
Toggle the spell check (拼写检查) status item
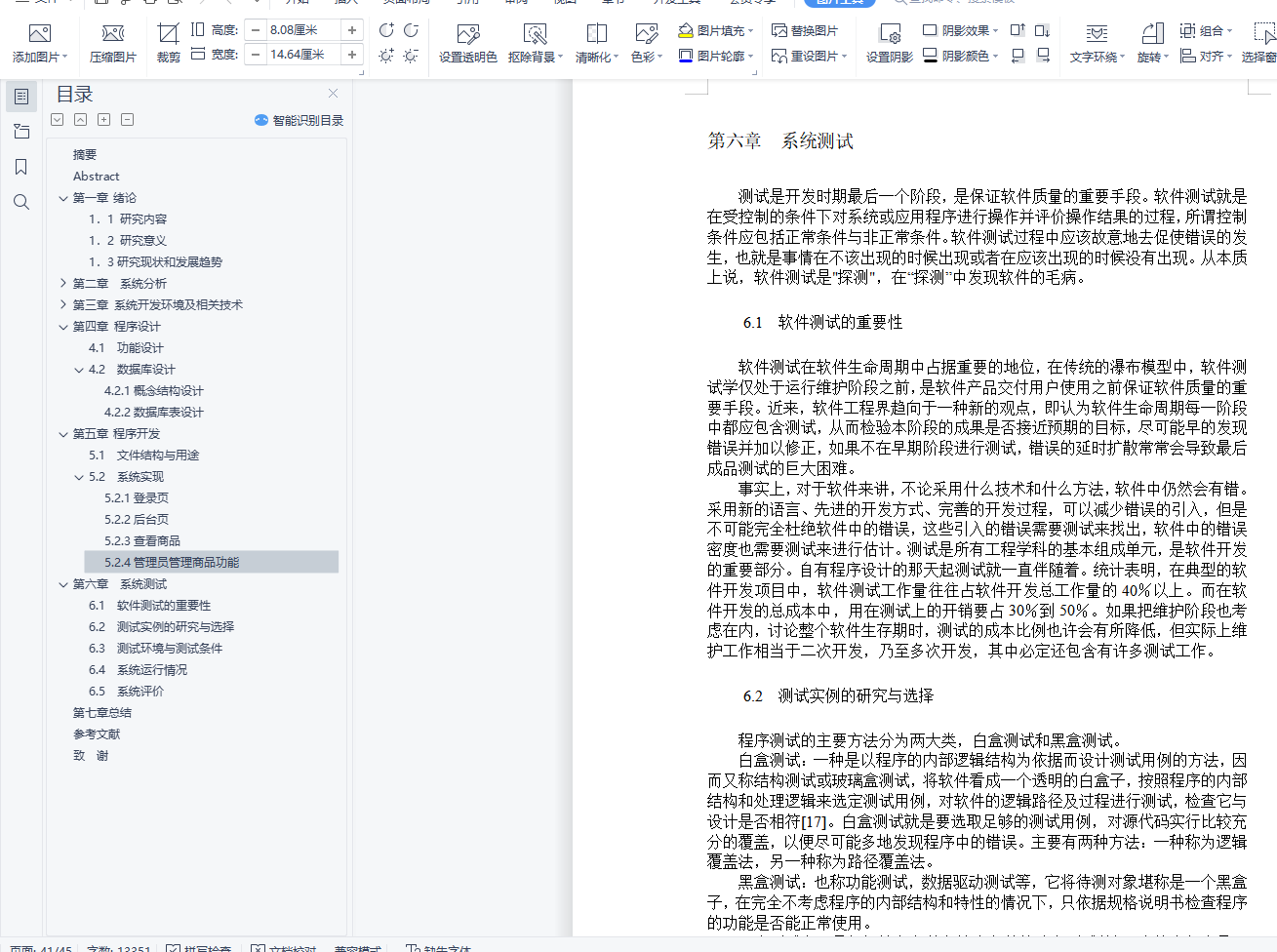(199, 948)
